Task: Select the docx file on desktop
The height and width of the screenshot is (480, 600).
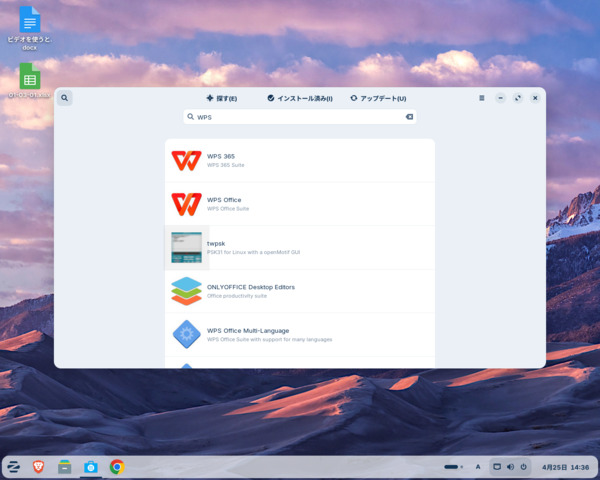Action: [29, 28]
